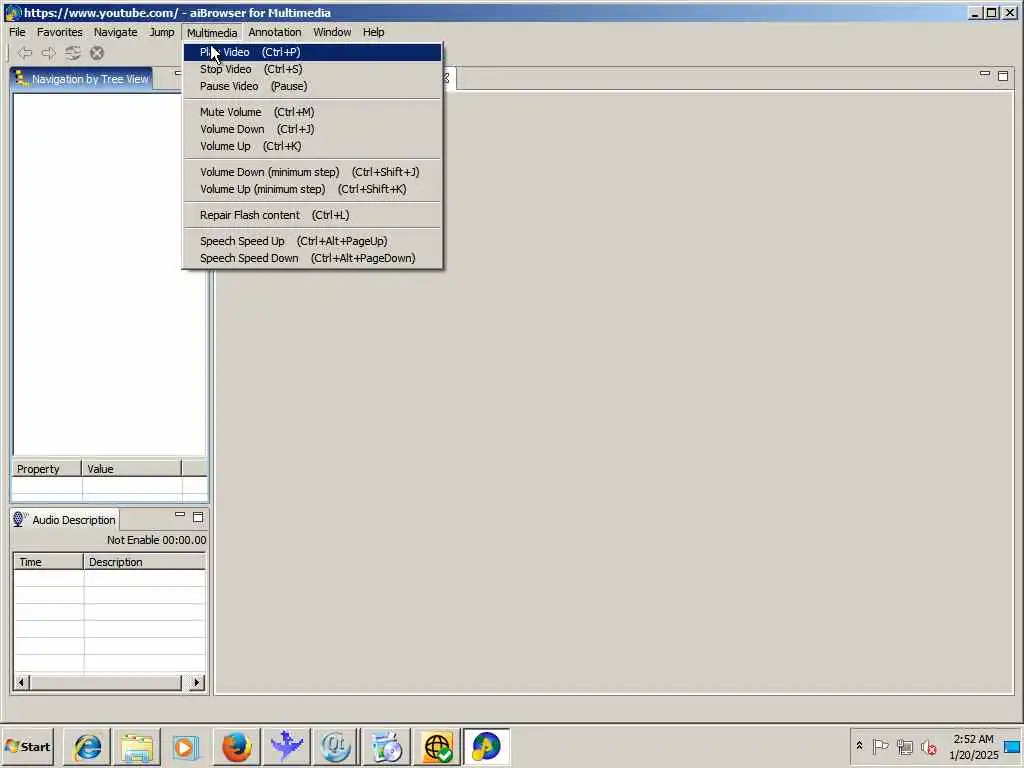Click the Property column header
This screenshot has width=1024, height=768.
click(47, 469)
